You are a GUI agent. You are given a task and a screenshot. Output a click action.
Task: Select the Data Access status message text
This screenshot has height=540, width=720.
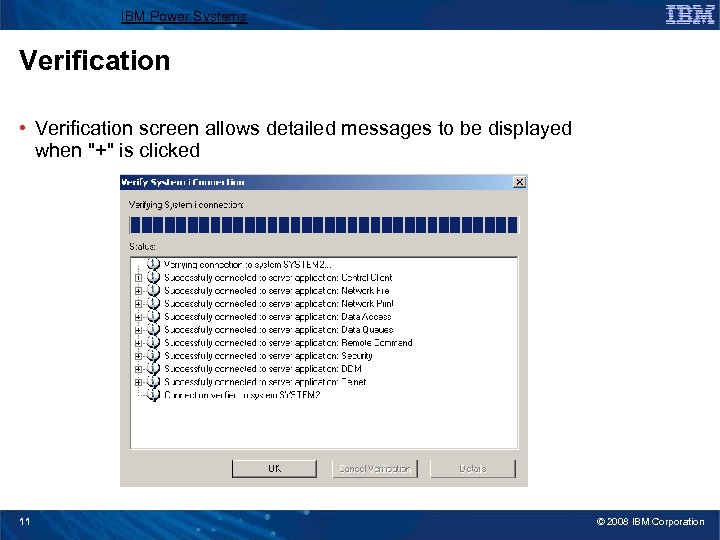point(278,317)
